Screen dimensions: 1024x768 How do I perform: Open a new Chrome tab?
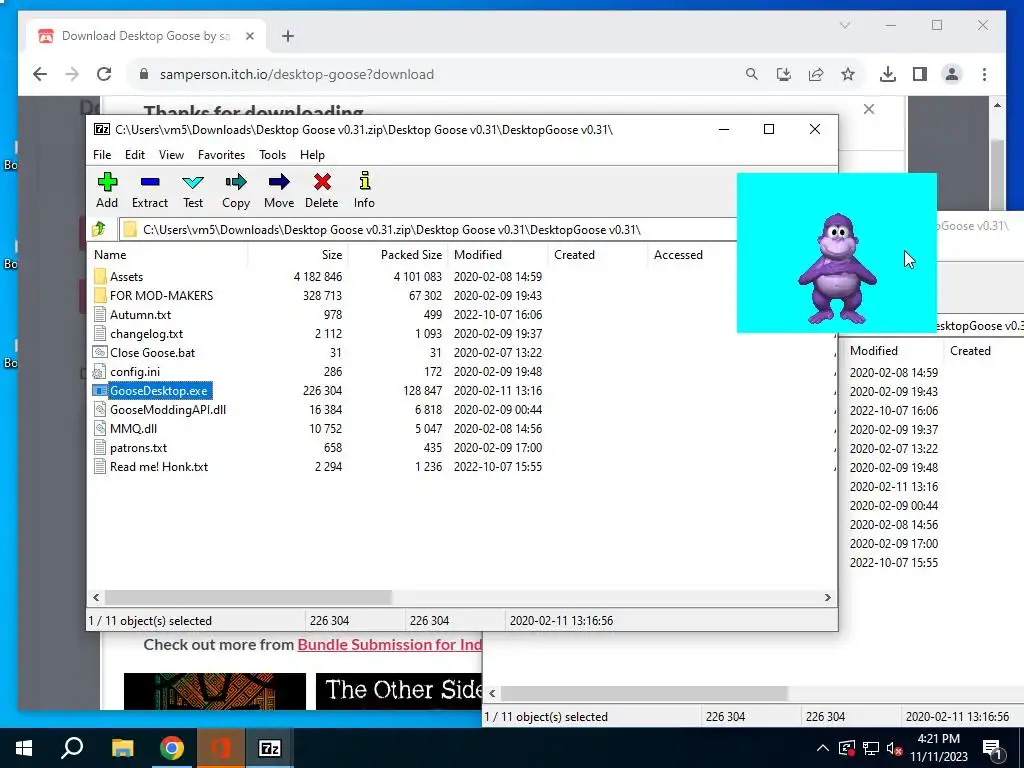coord(288,36)
